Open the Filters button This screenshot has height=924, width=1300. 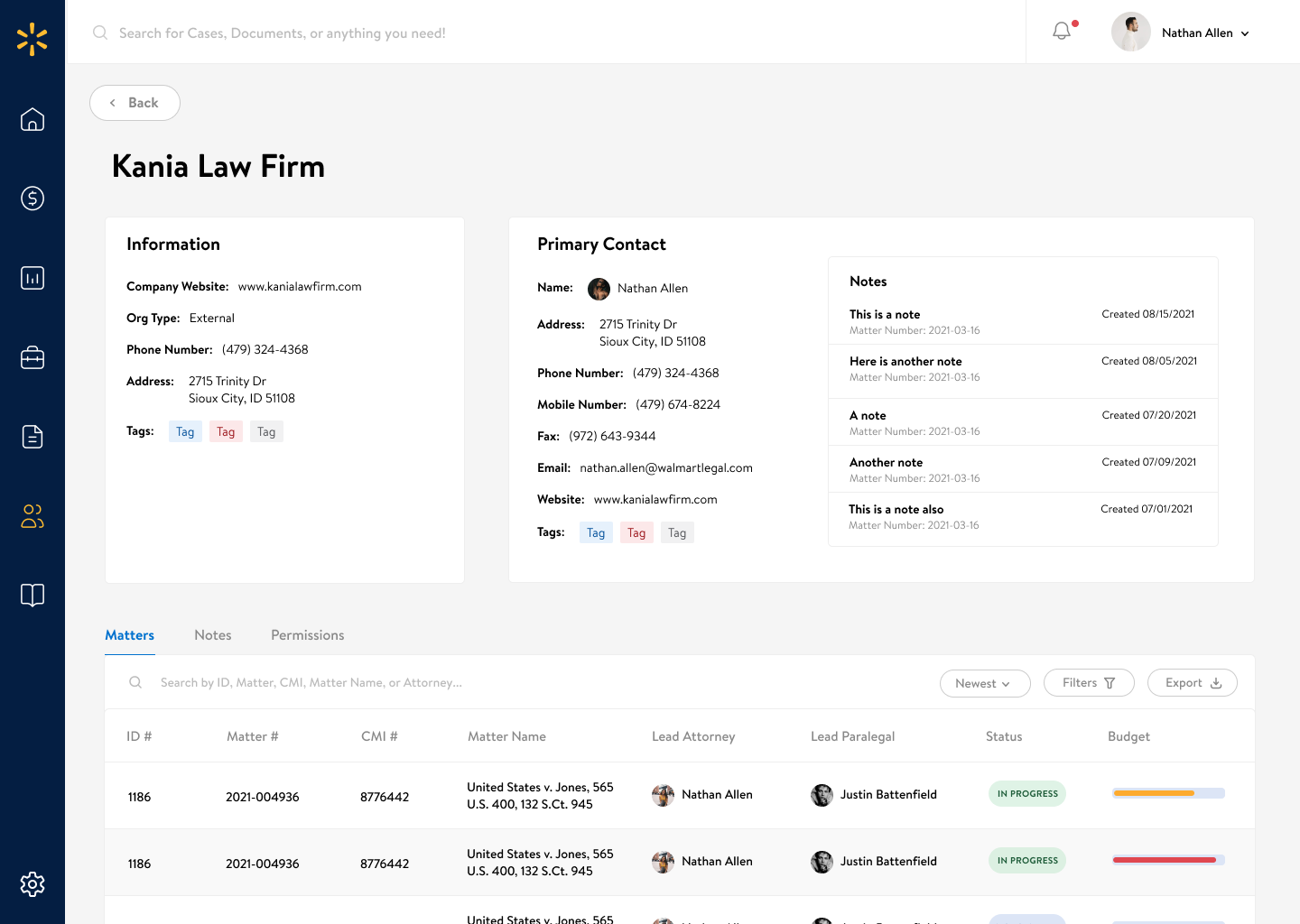click(x=1089, y=683)
